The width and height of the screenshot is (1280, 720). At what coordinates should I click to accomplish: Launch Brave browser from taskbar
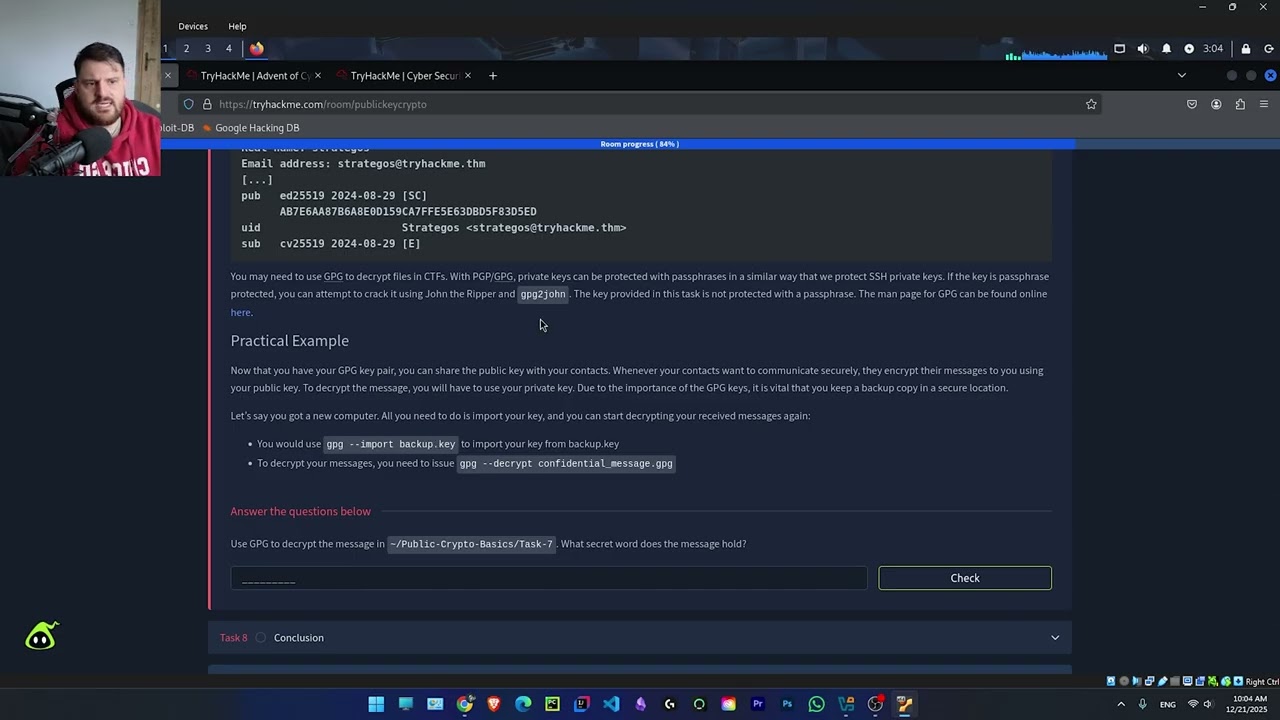[x=494, y=704]
